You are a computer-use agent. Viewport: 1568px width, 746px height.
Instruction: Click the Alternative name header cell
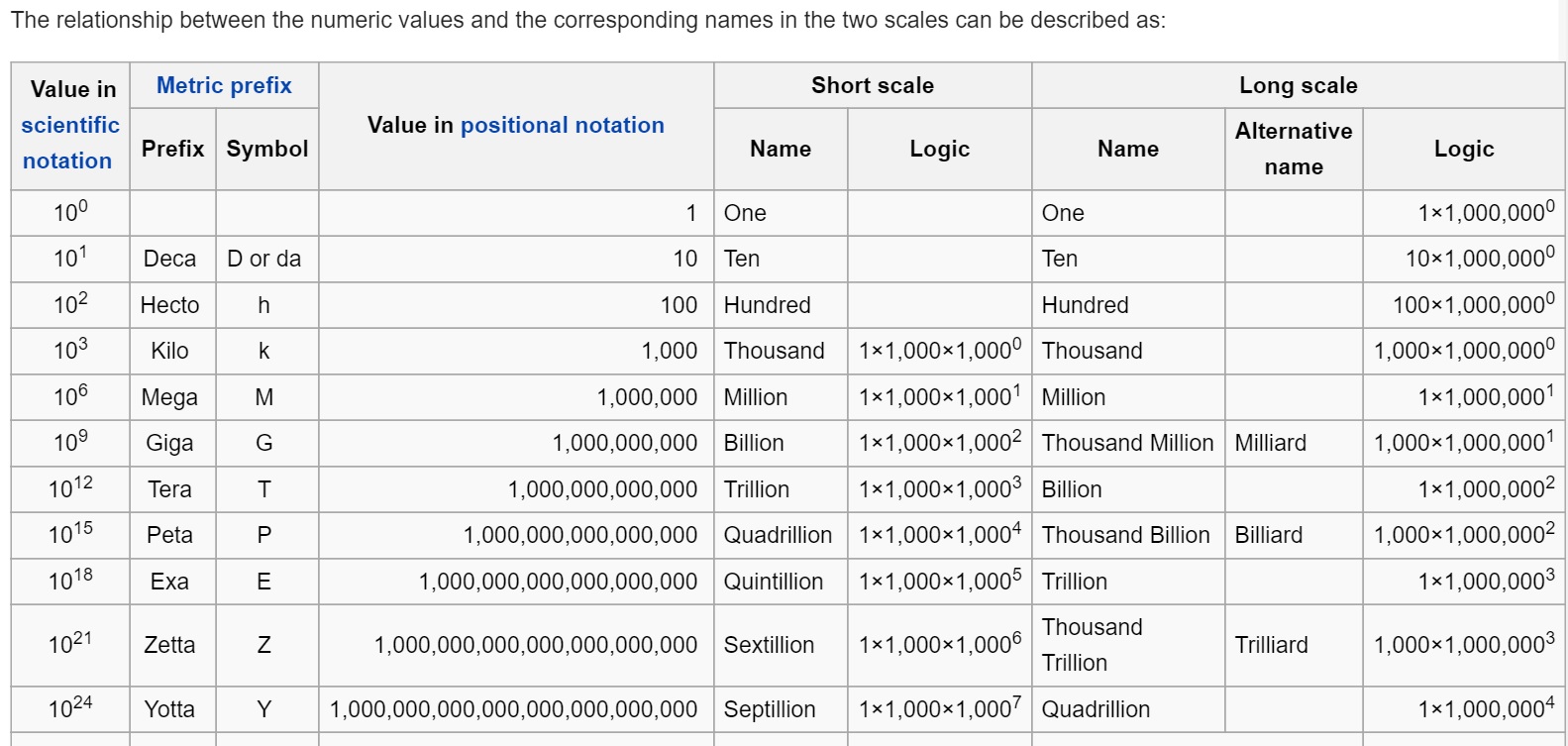(x=1294, y=149)
